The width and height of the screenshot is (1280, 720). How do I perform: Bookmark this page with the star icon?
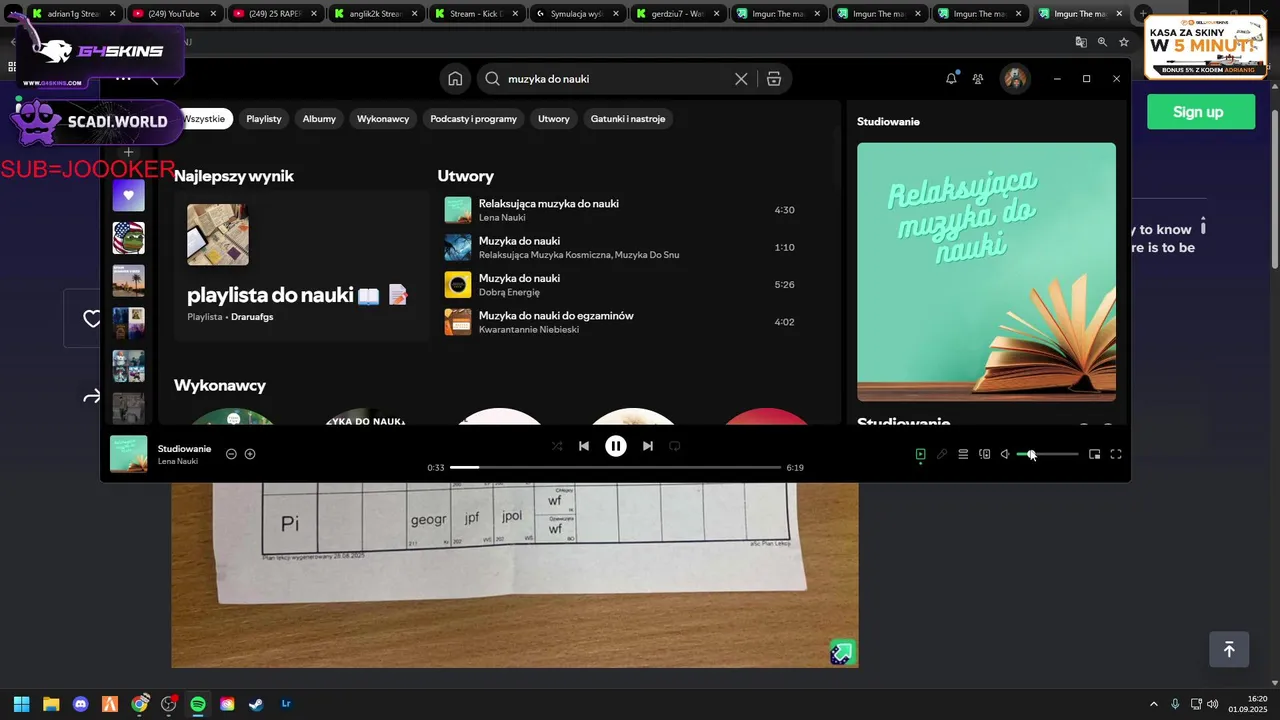(x=1124, y=42)
